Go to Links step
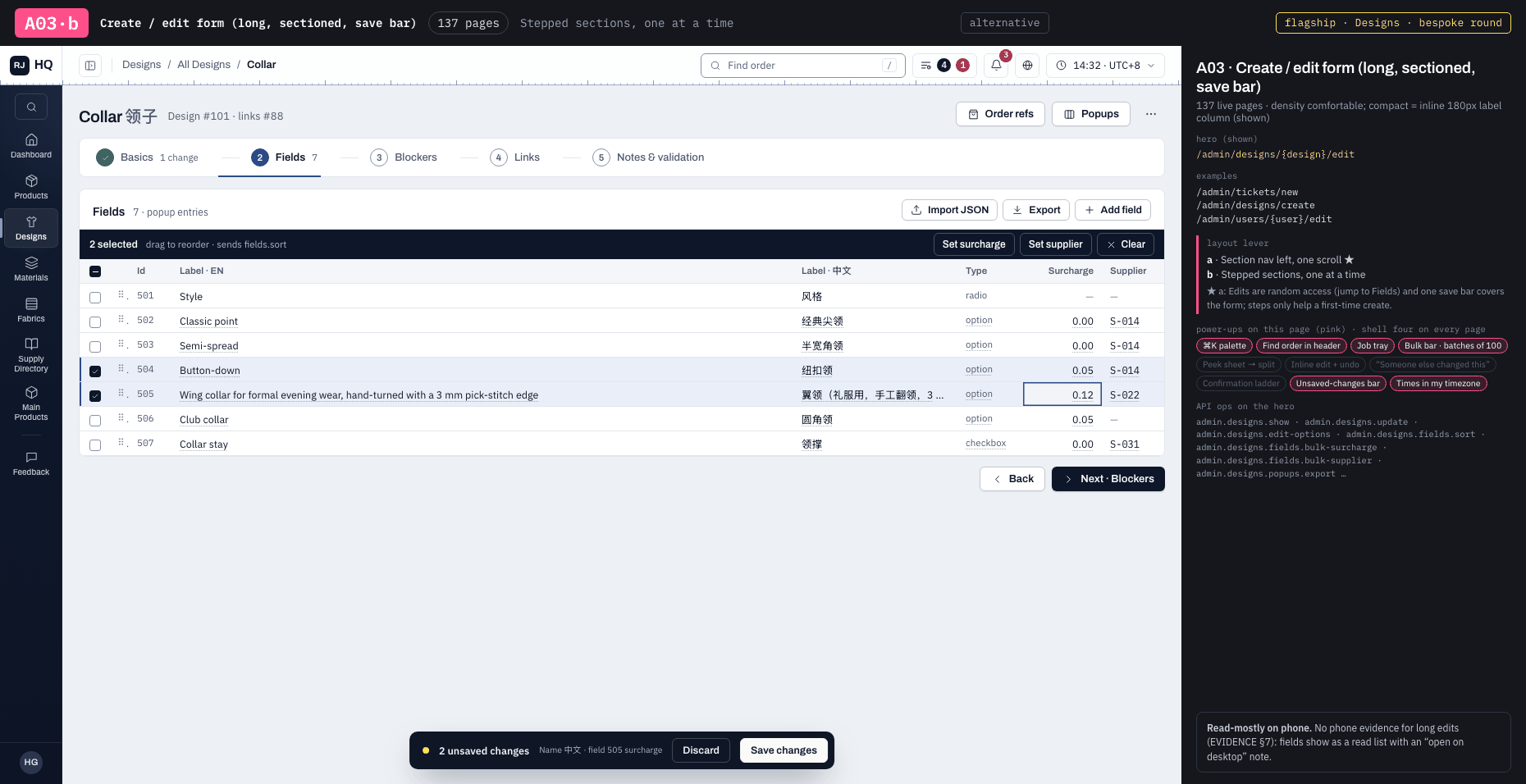The image size is (1526, 784). 515,157
